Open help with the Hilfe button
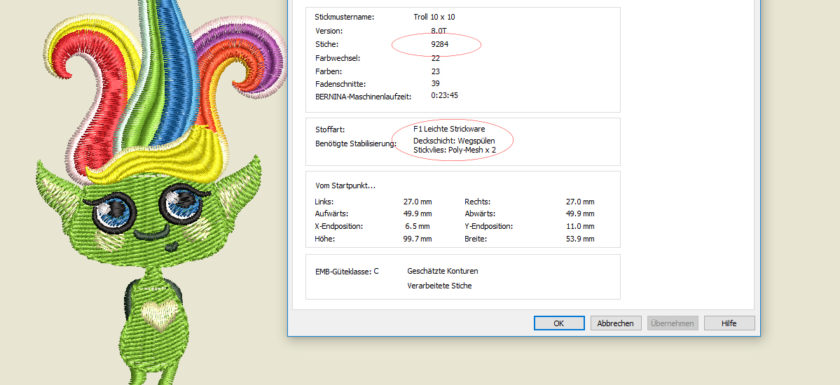 click(729, 323)
